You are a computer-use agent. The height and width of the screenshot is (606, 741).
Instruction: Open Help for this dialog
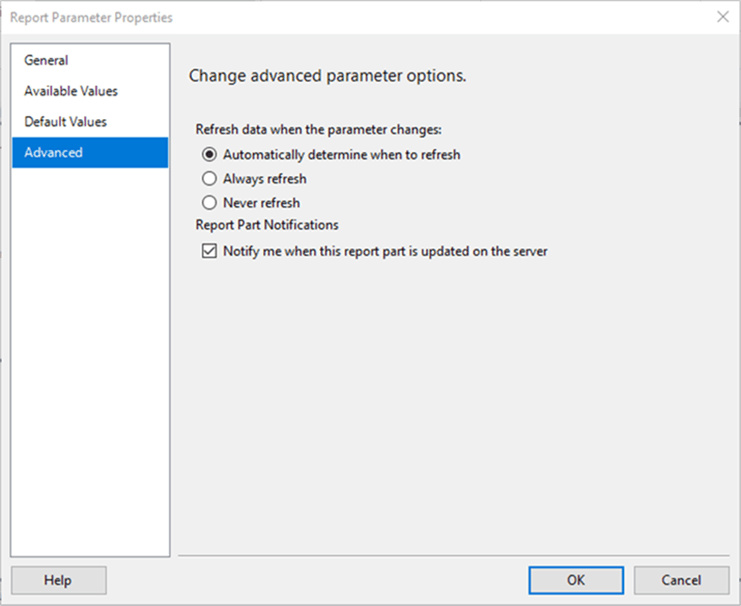(x=59, y=580)
